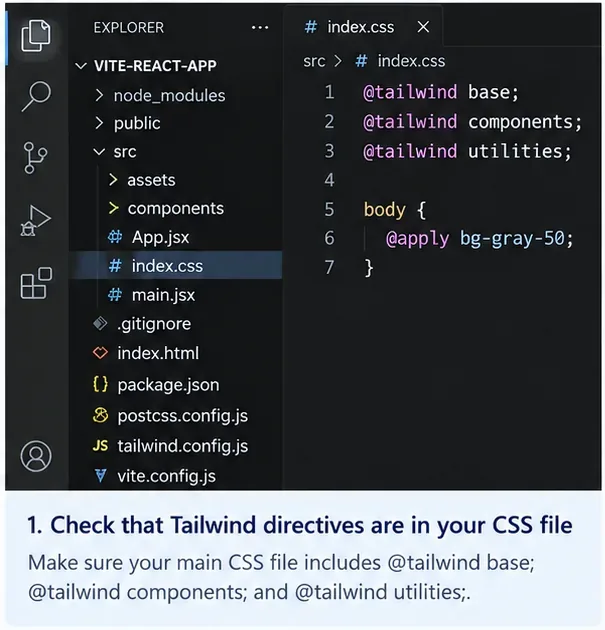
Task: Click the JS icon beside tailwind.config.js
Action: [x=100, y=446]
